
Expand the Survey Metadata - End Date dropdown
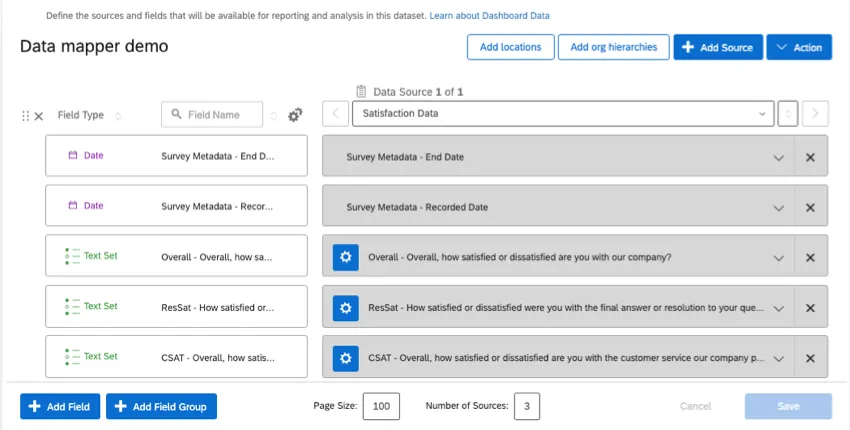[x=778, y=157]
